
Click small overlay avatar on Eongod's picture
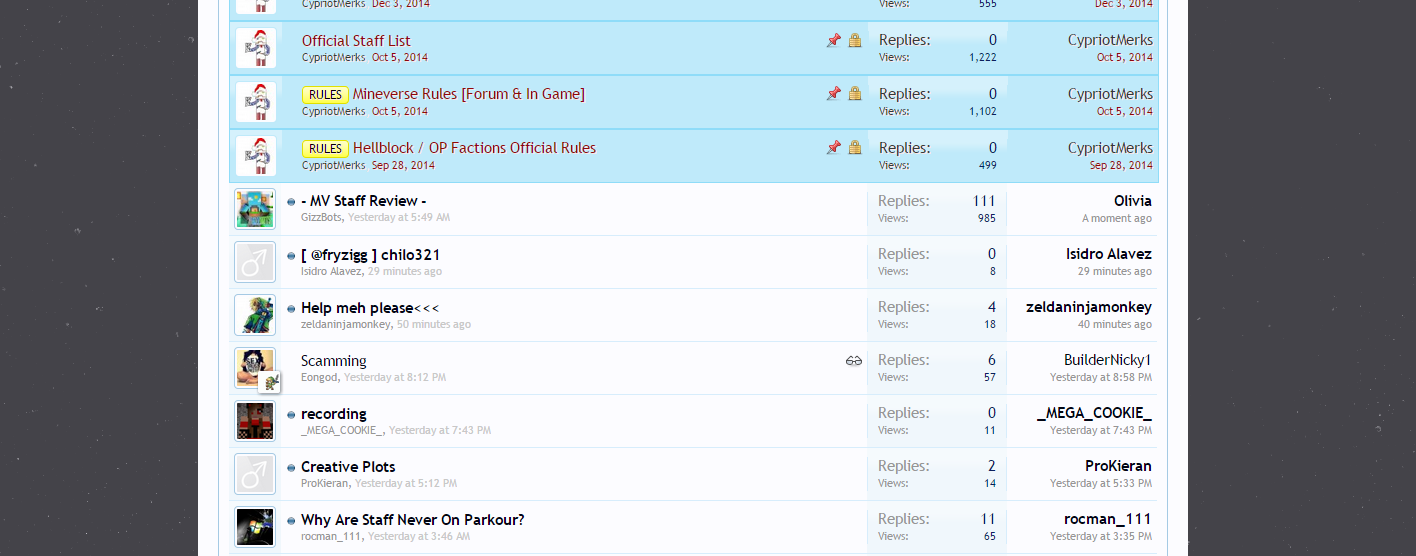pos(269,382)
